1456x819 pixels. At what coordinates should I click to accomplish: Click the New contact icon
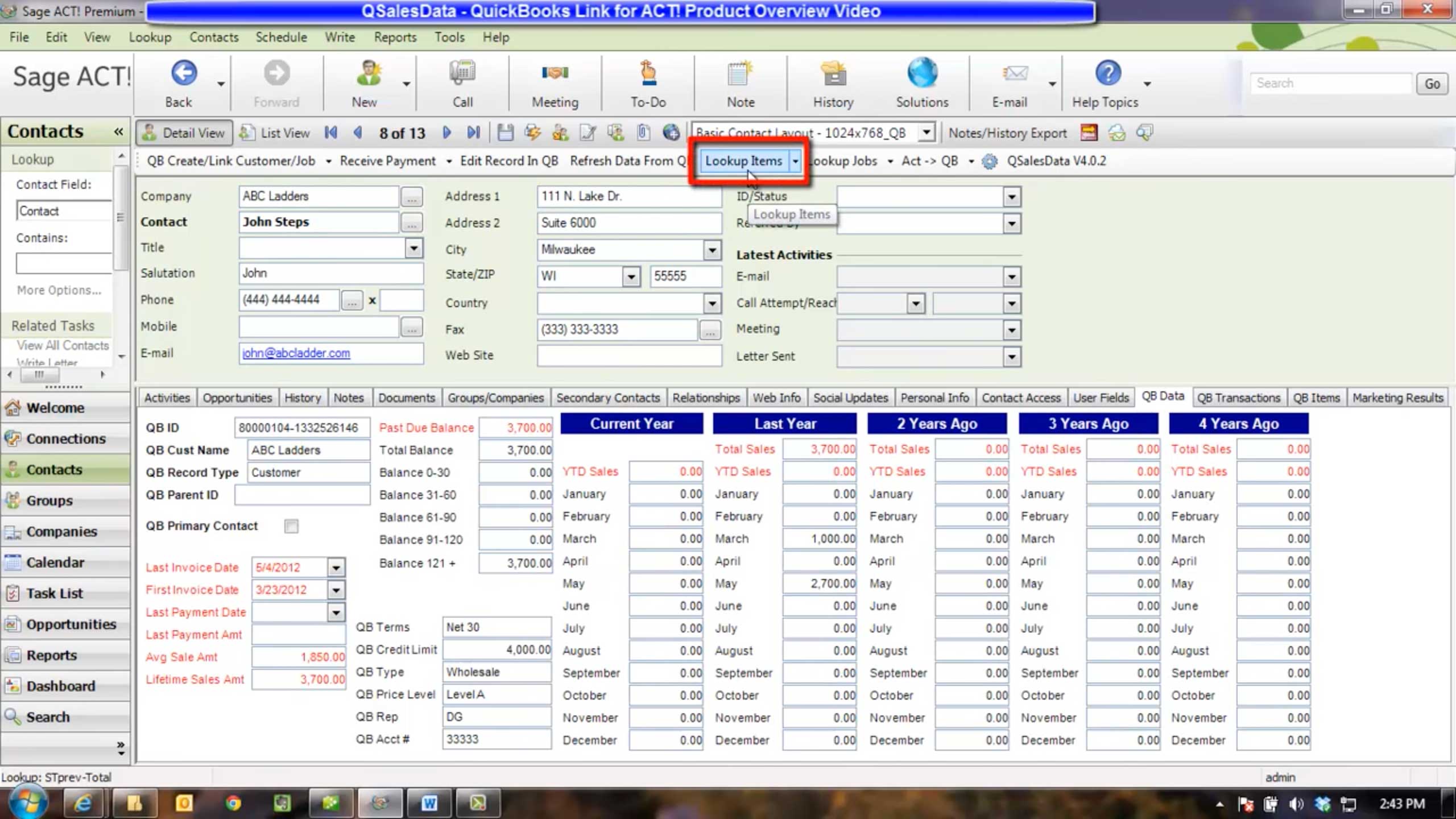368,73
